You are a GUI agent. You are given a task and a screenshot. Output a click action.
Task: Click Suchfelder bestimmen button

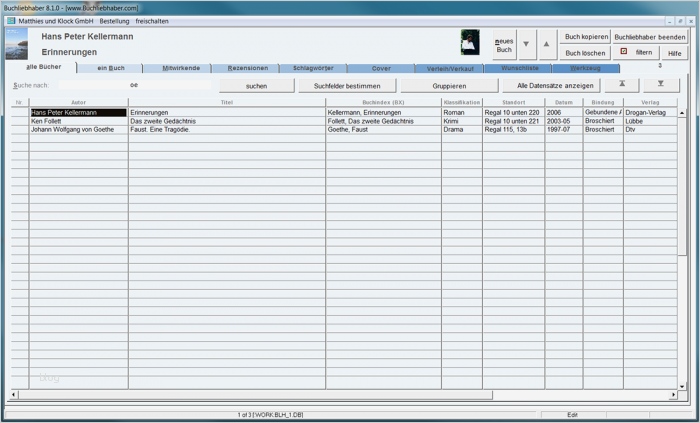click(347, 86)
